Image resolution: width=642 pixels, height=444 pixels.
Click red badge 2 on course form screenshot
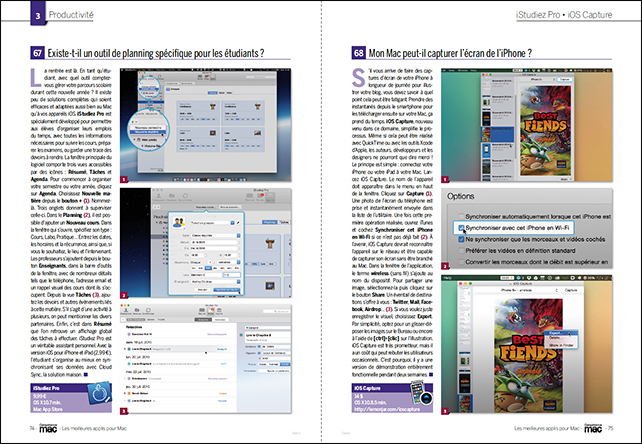point(123,298)
